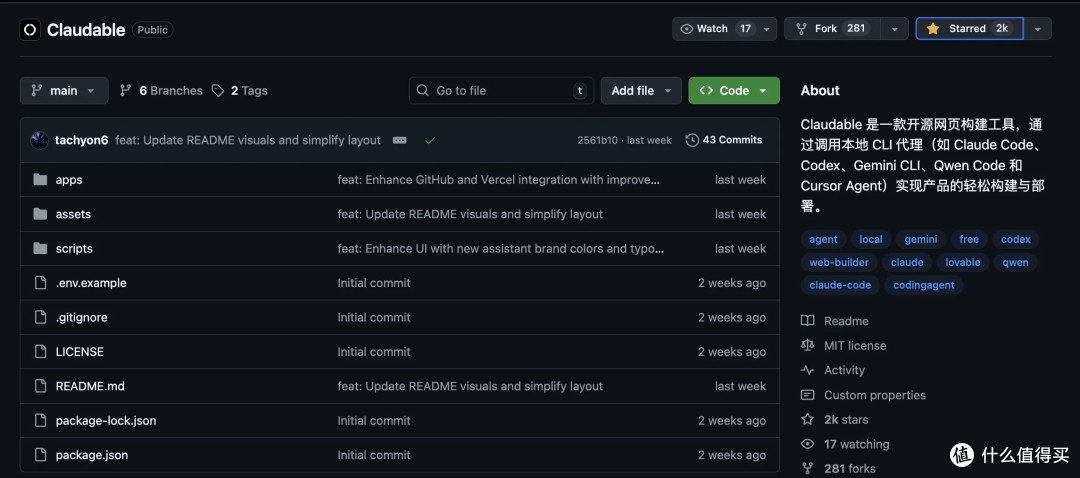Open the tachyon6 author link
The width and height of the screenshot is (1080, 478).
81,140
